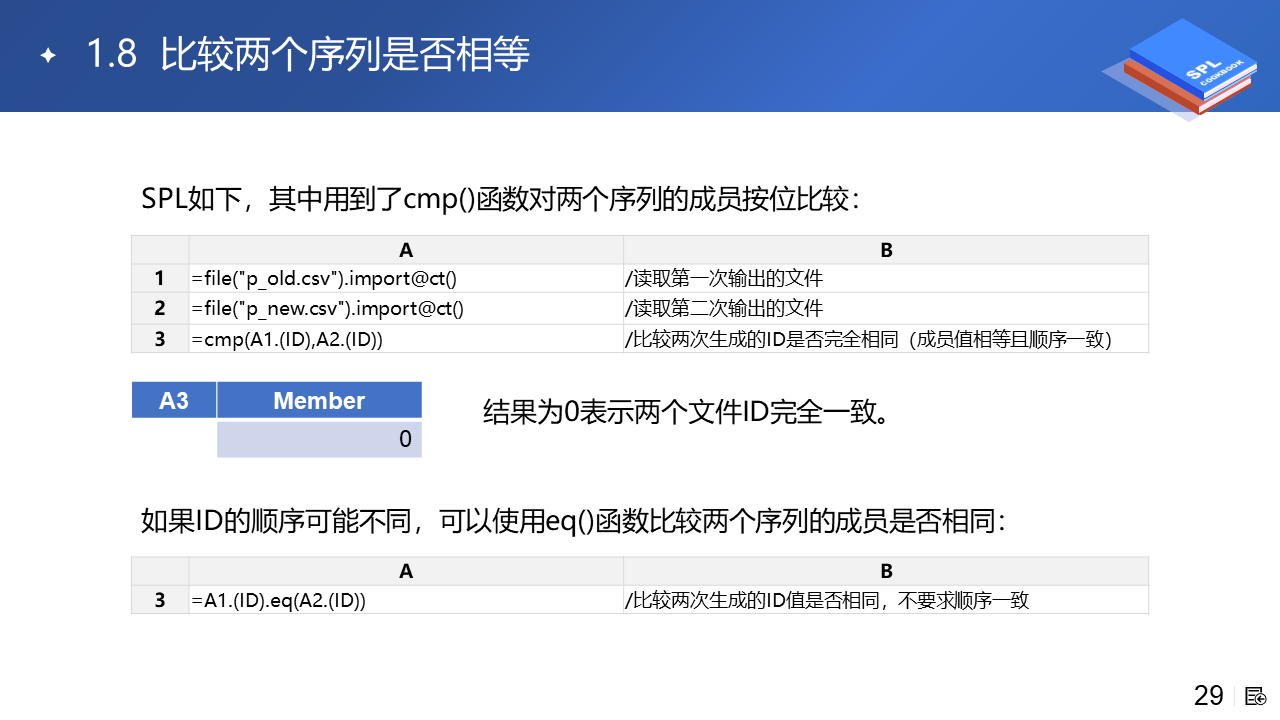The height and width of the screenshot is (720, 1280).
Task: Click cell =file("p_old.csv").import@ct()
Action: [406, 279]
